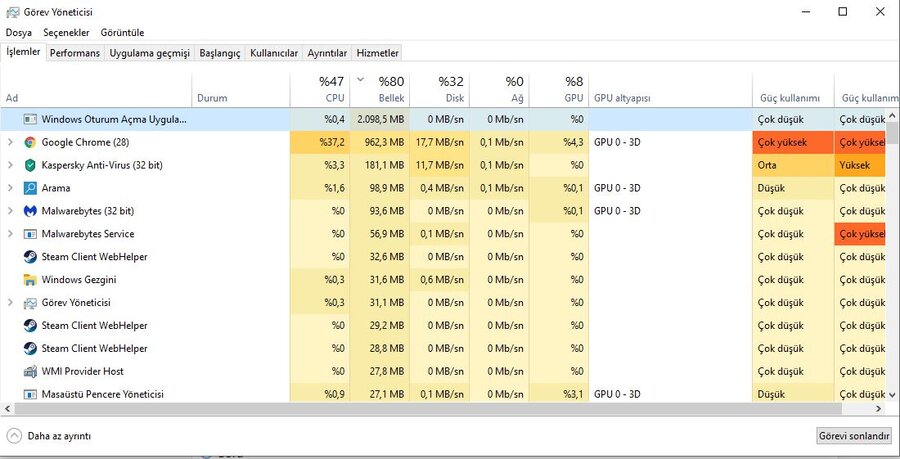The height and width of the screenshot is (459, 900).
Task: Open the Dosya menu
Action: click(x=18, y=33)
